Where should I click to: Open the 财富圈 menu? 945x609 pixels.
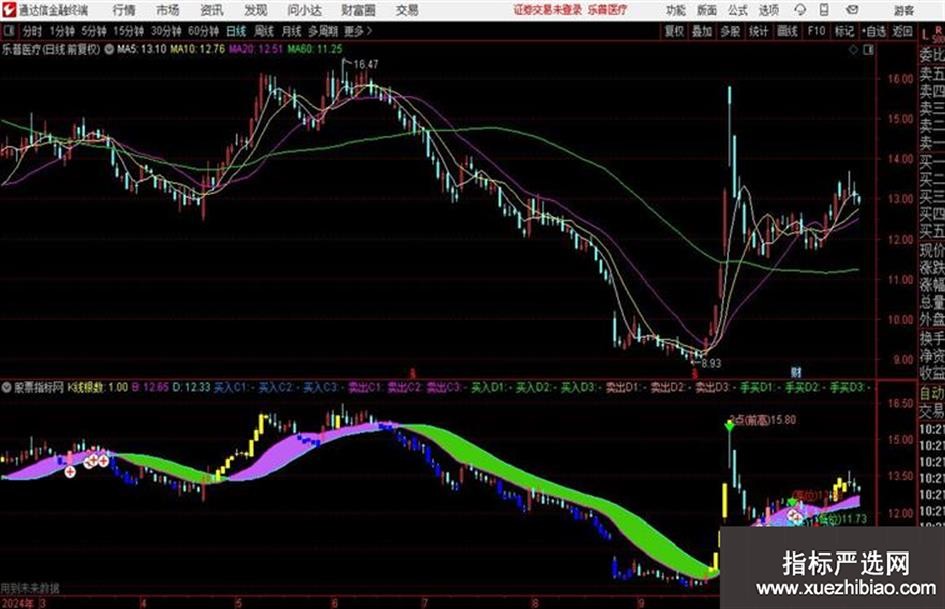[358, 10]
